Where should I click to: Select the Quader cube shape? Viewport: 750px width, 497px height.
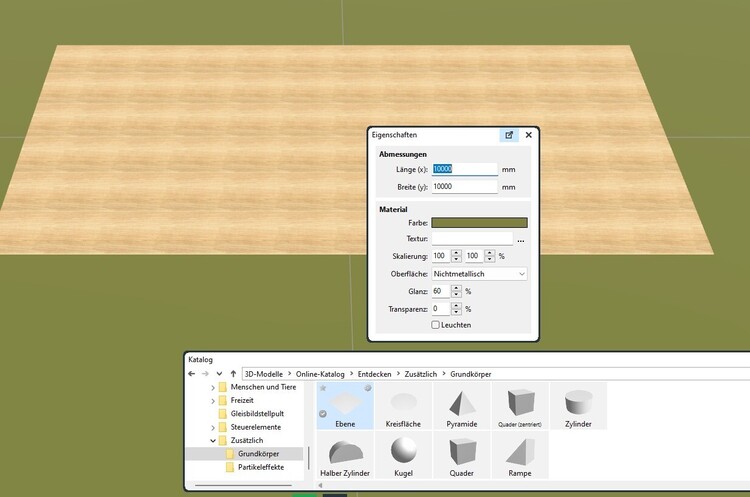pos(462,455)
